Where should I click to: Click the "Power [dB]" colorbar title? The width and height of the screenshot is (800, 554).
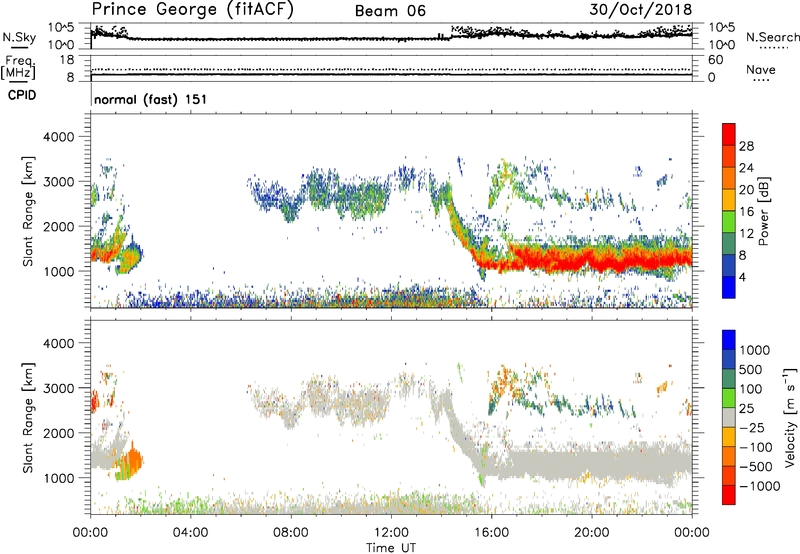763,211
